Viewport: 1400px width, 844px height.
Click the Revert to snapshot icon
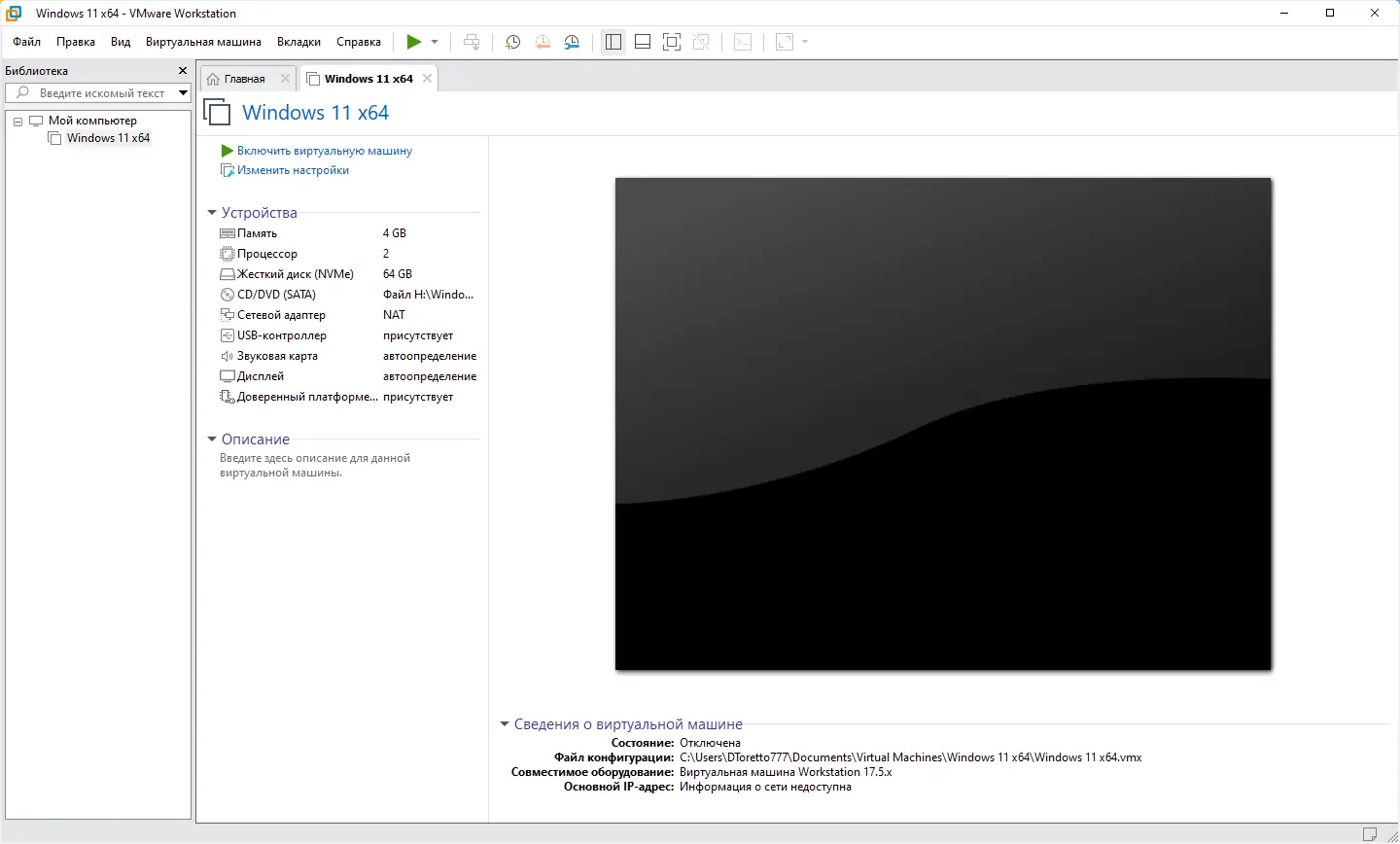pos(542,42)
